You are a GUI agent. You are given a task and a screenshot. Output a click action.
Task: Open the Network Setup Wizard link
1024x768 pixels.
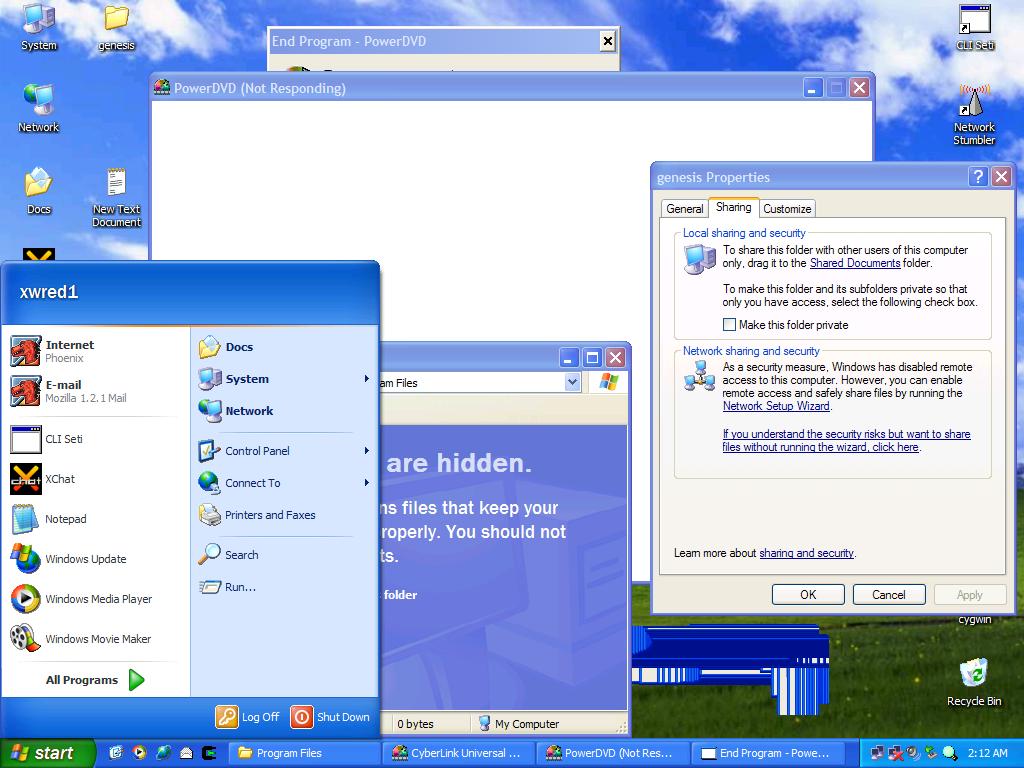(x=776, y=406)
